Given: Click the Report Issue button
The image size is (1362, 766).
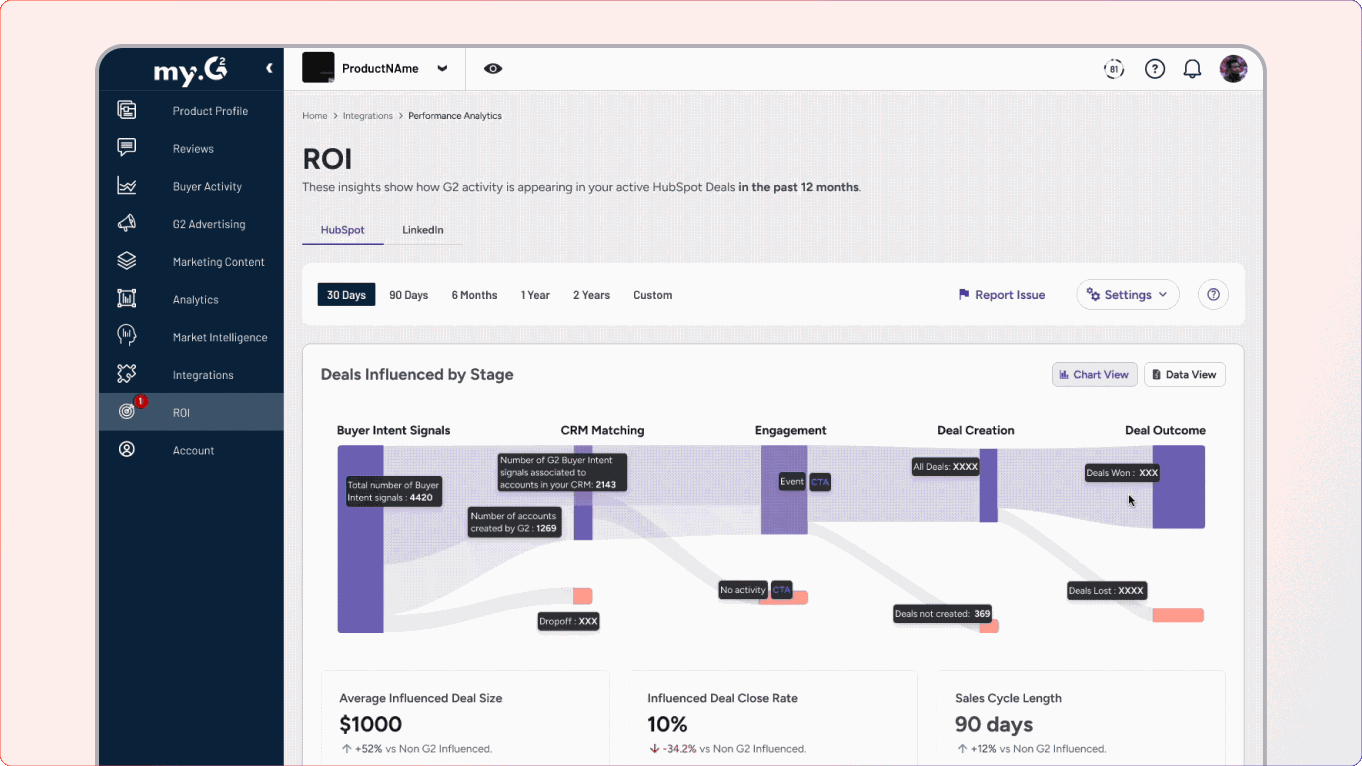Looking at the screenshot, I should 1001,294.
